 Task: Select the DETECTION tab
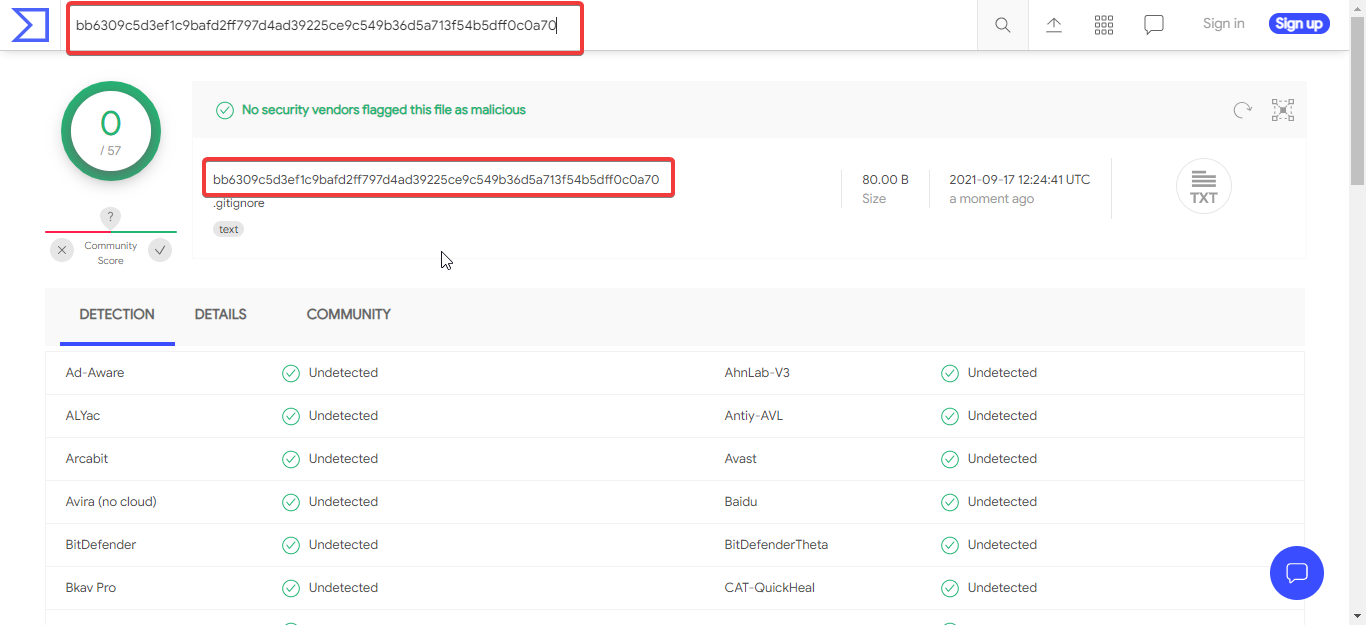click(x=117, y=314)
